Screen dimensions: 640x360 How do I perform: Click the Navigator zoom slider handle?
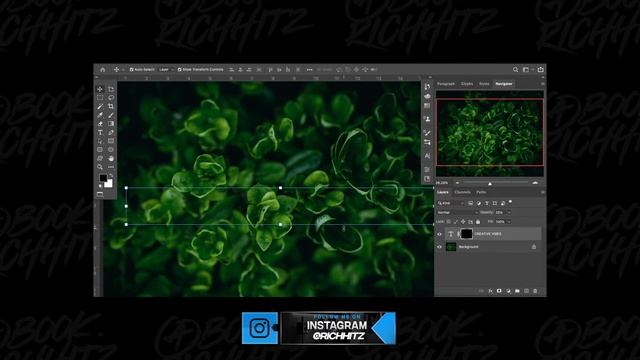click(490, 184)
